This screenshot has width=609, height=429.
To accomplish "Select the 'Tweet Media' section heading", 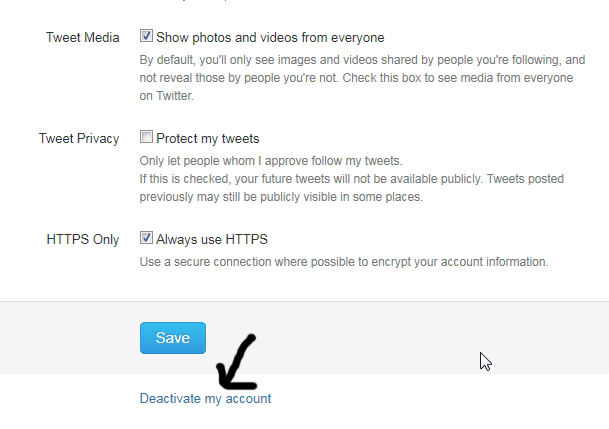I will click(83, 38).
